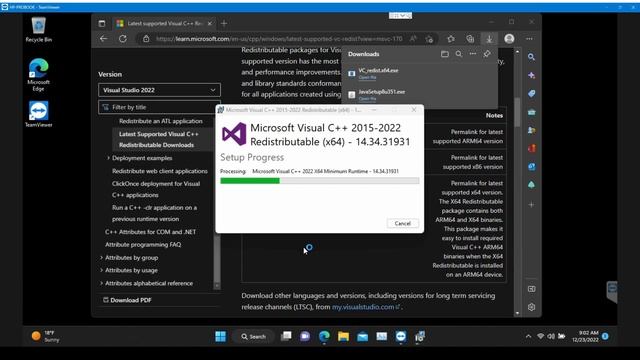Image resolution: width=640 pixels, height=360 pixels.
Task: Pin the Downloads panel
Action: [x=487, y=54]
